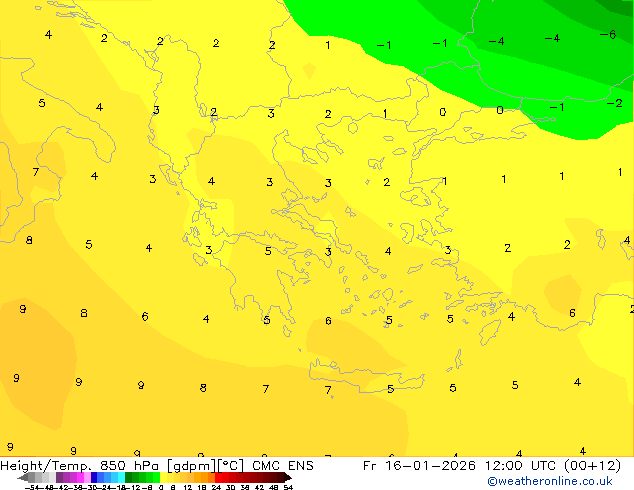
Task: Click the '-6' temperature value on the map
Action: point(608,34)
